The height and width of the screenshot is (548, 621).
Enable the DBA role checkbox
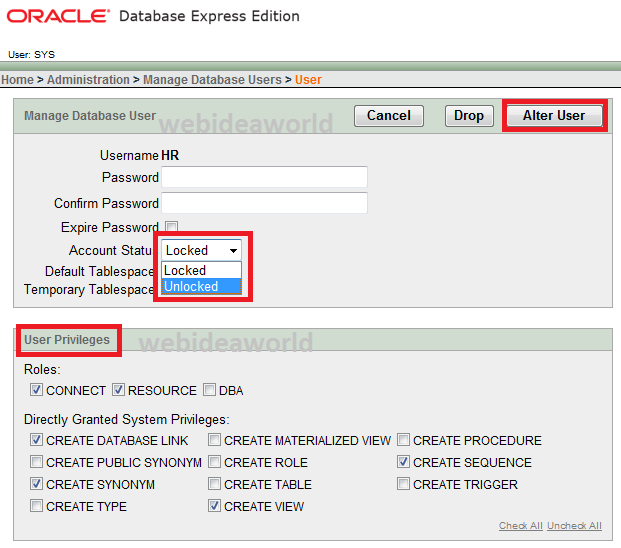209,390
